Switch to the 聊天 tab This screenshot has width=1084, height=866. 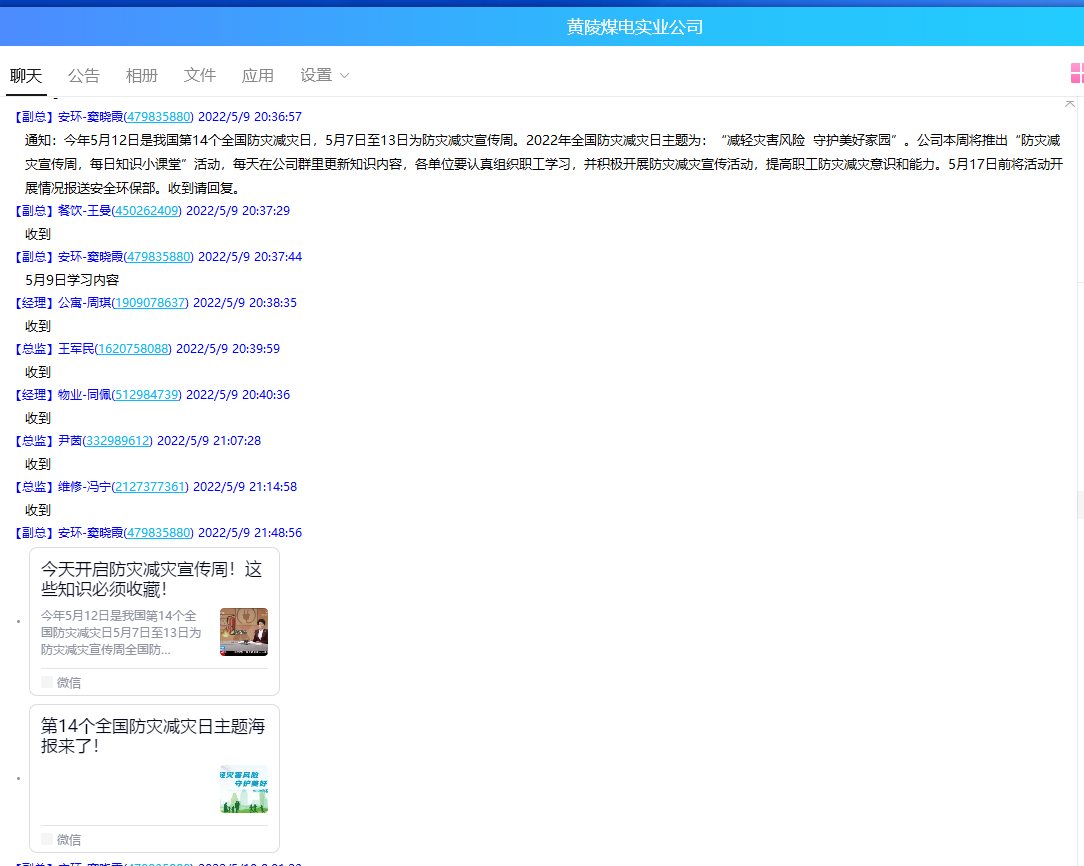pyautogui.click(x=26, y=75)
